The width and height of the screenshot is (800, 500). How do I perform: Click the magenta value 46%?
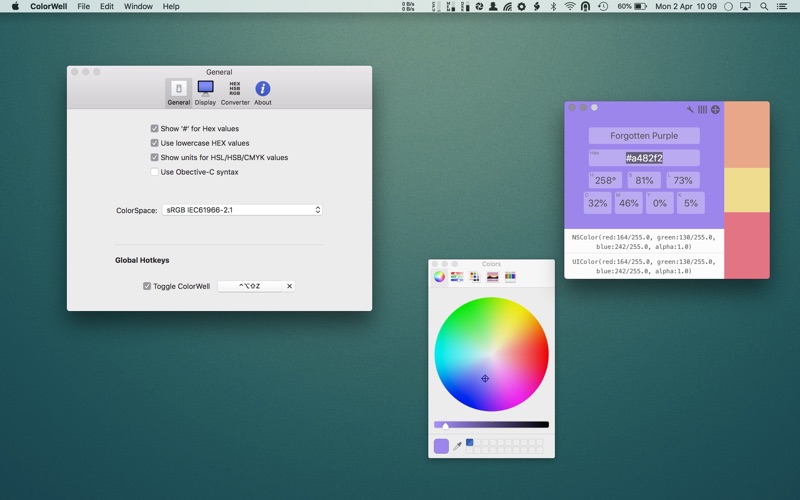coord(629,203)
